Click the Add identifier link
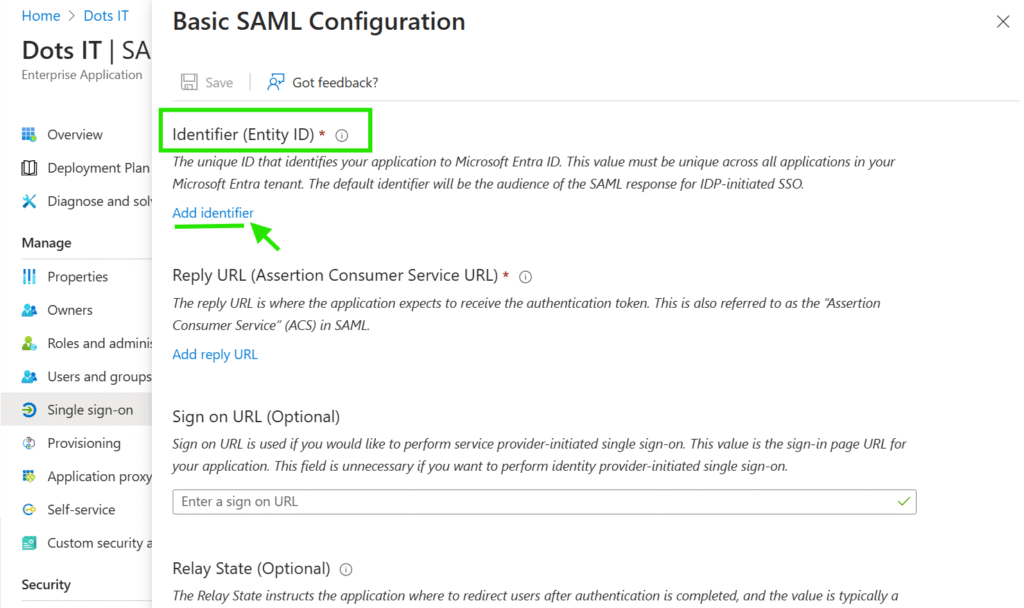This screenshot has width=1024, height=608. coord(213,213)
